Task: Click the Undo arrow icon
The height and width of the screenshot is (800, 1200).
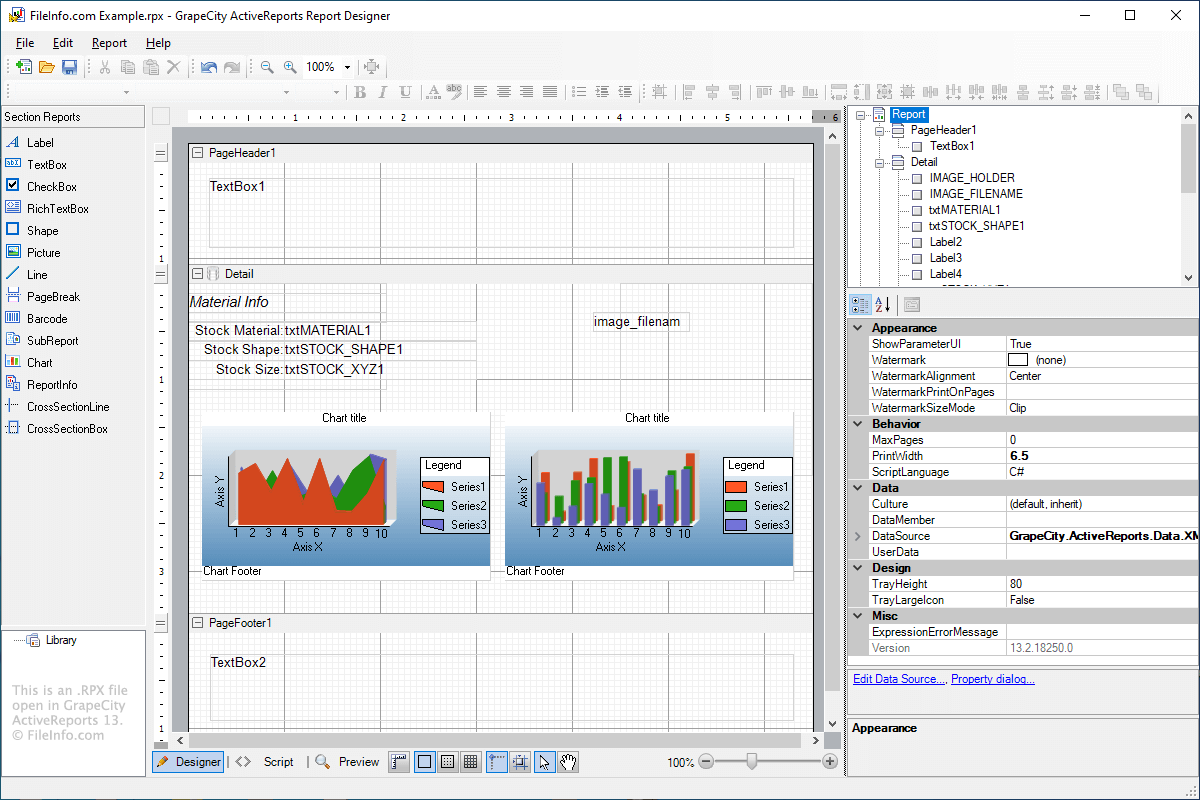Action: click(208, 67)
